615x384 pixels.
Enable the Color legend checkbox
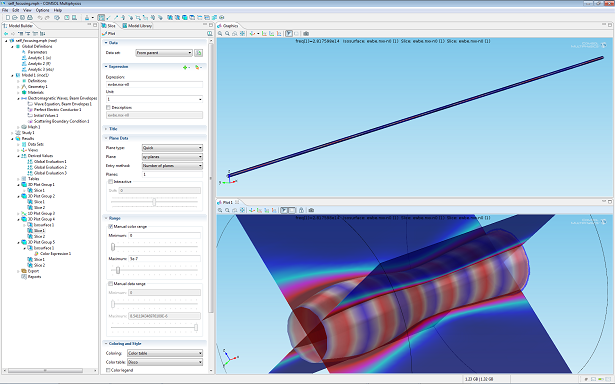tap(109, 370)
